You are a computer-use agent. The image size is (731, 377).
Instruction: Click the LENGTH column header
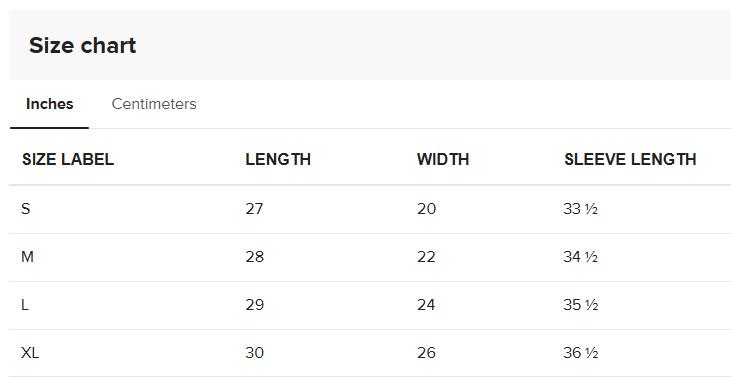click(278, 159)
